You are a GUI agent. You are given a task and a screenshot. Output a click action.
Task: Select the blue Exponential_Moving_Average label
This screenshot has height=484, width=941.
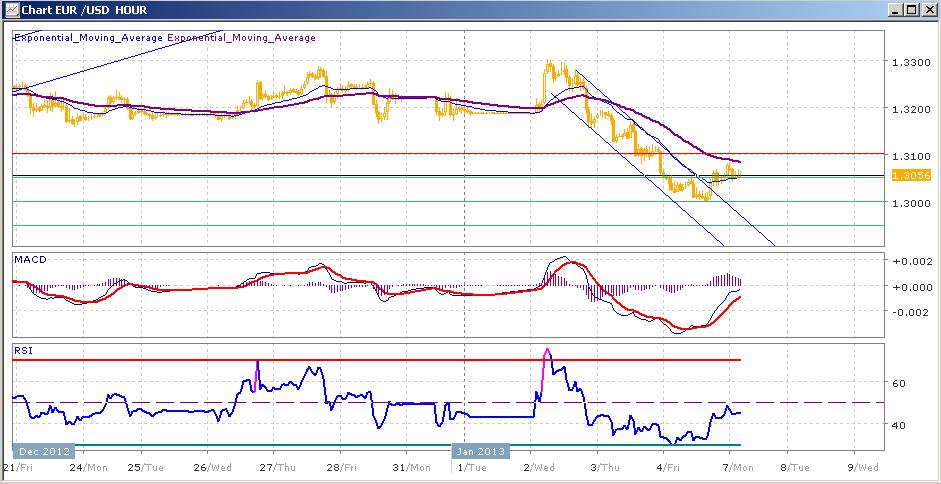88,38
